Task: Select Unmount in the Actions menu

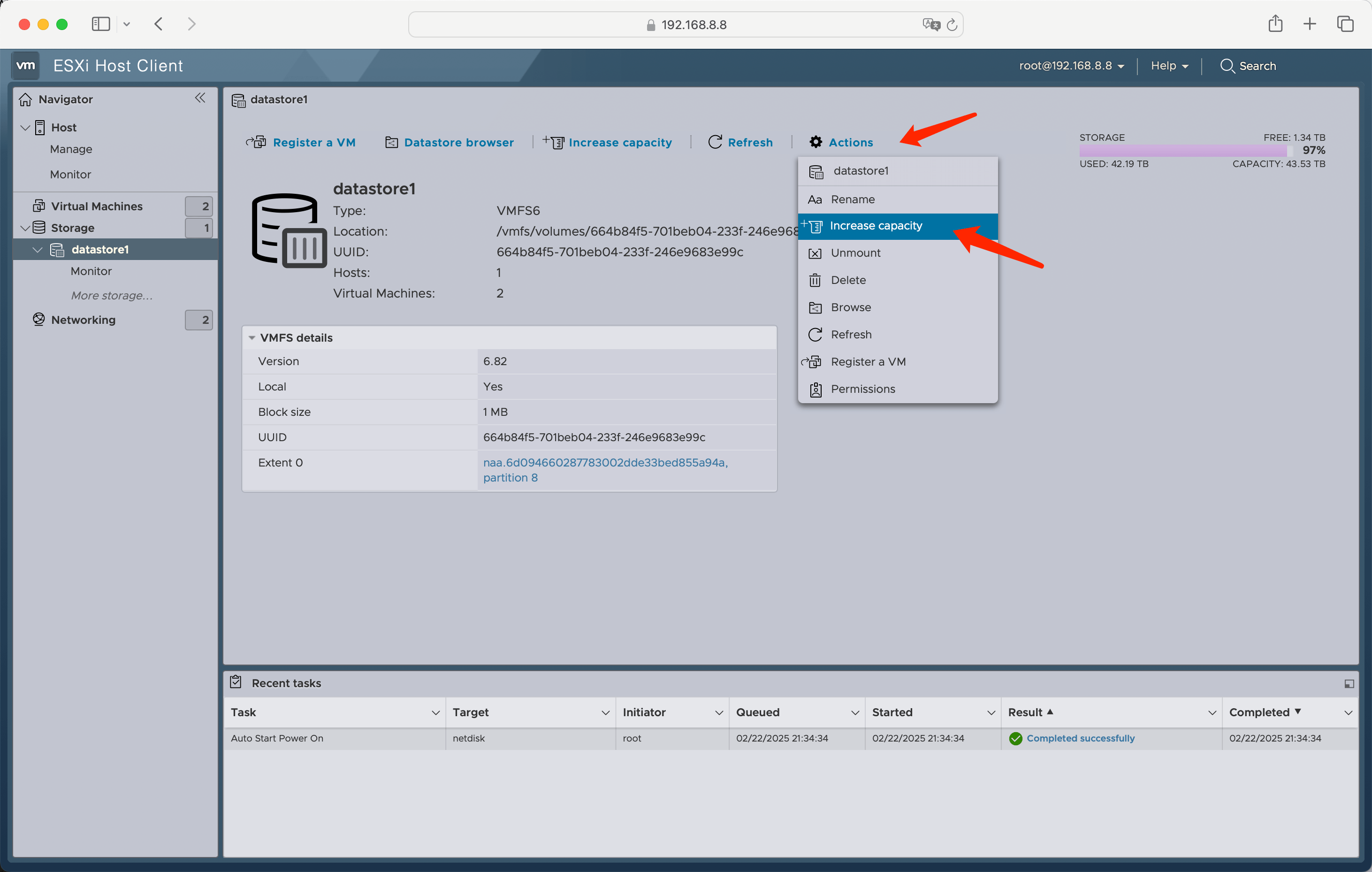Action: tap(897, 253)
